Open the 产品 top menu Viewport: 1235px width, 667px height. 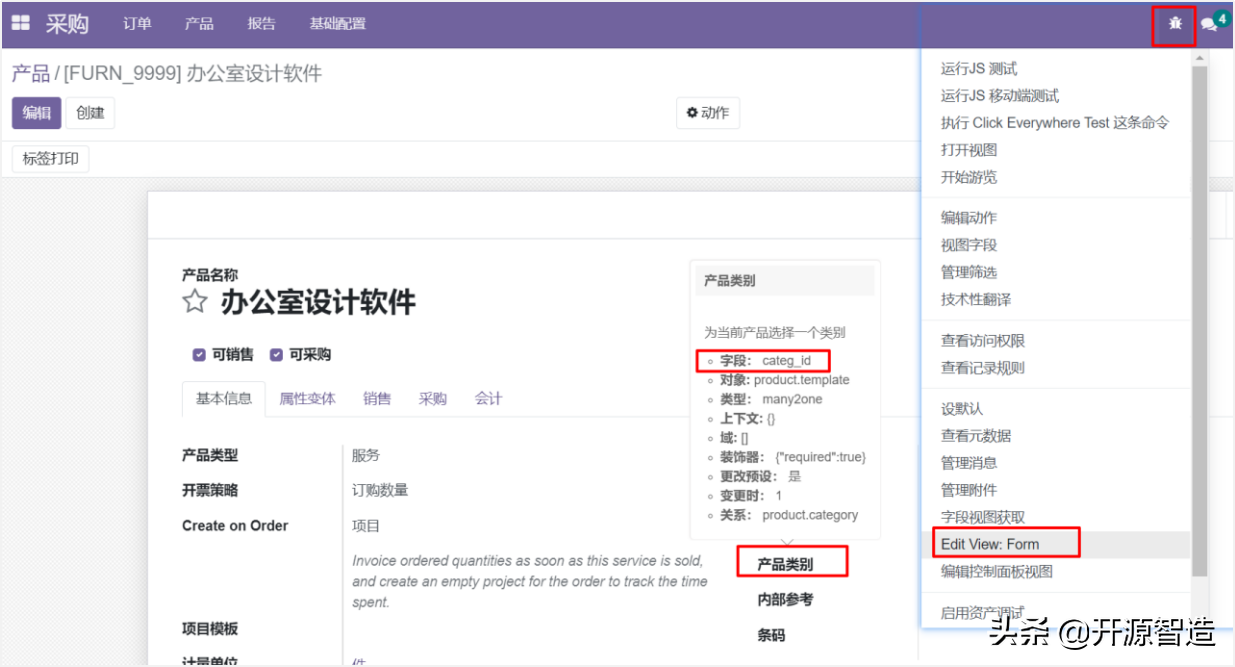coord(199,24)
